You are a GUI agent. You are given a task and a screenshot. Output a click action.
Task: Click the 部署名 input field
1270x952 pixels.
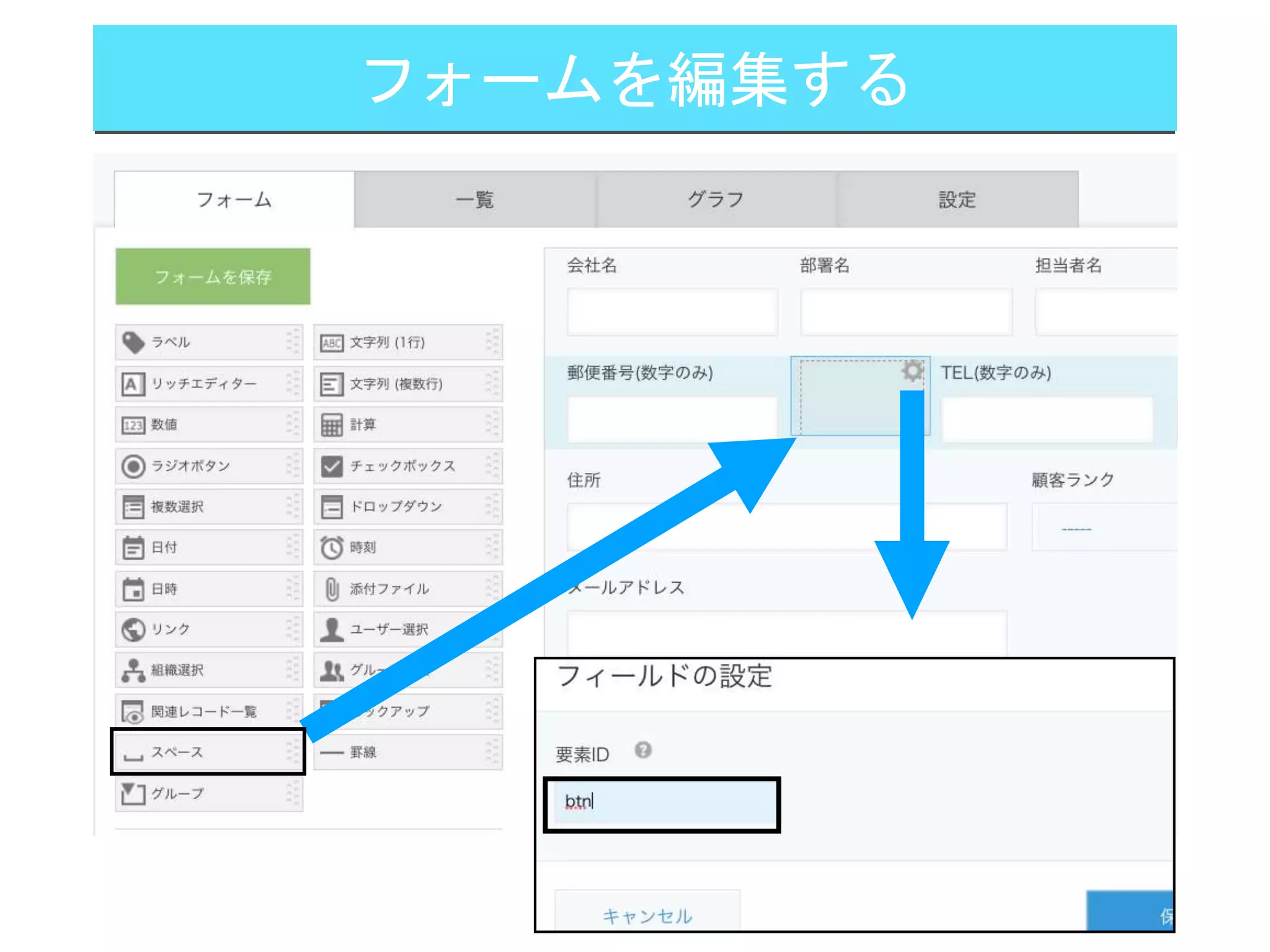906,312
